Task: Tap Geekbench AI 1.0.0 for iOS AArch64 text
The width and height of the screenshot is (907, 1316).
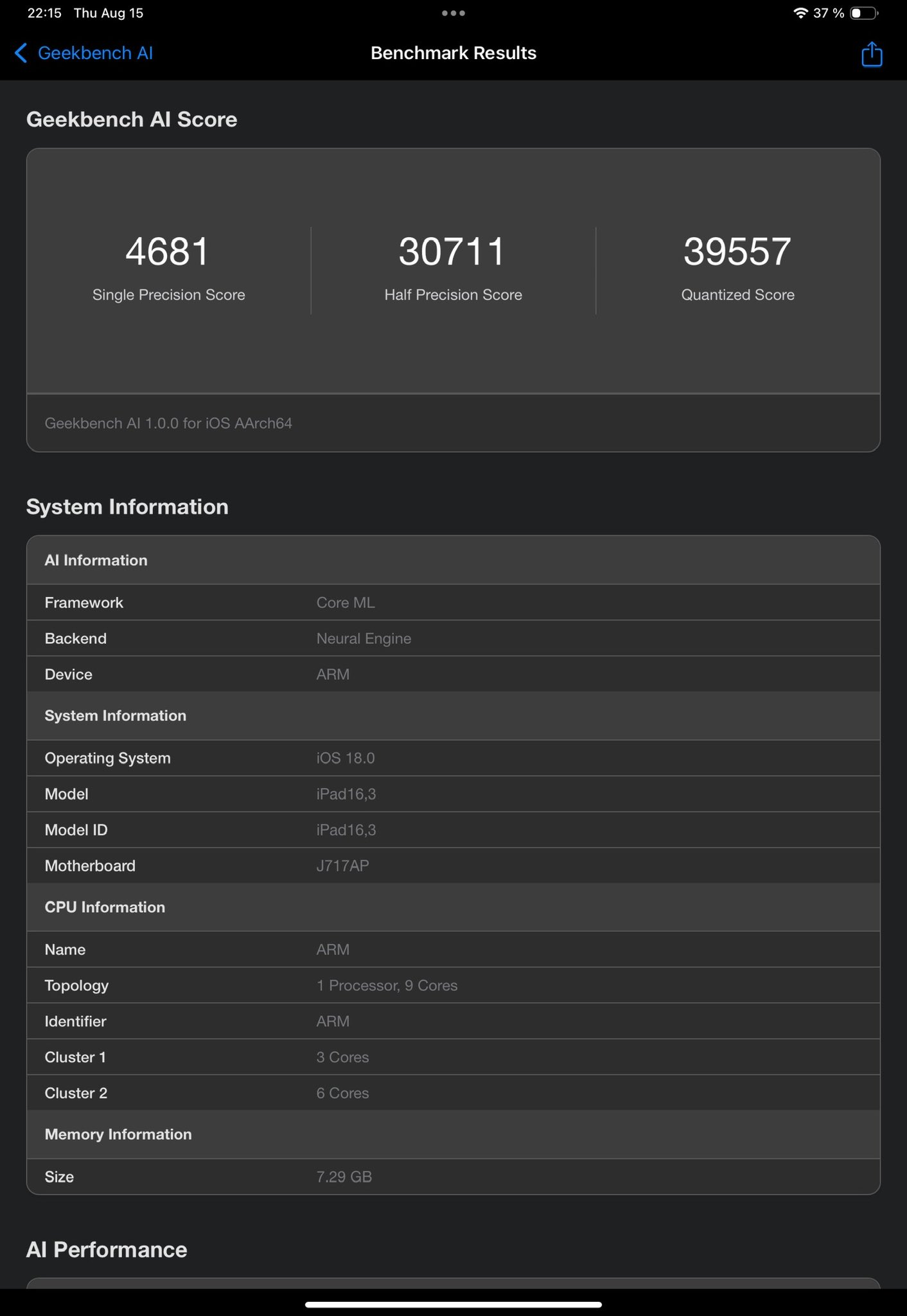Action: (x=168, y=423)
